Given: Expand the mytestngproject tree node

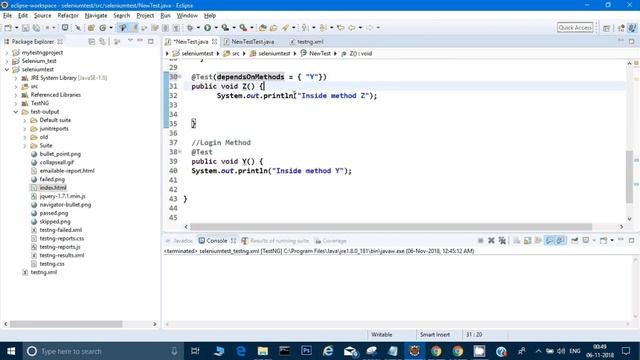Looking at the screenshot, I should [7, 53].
